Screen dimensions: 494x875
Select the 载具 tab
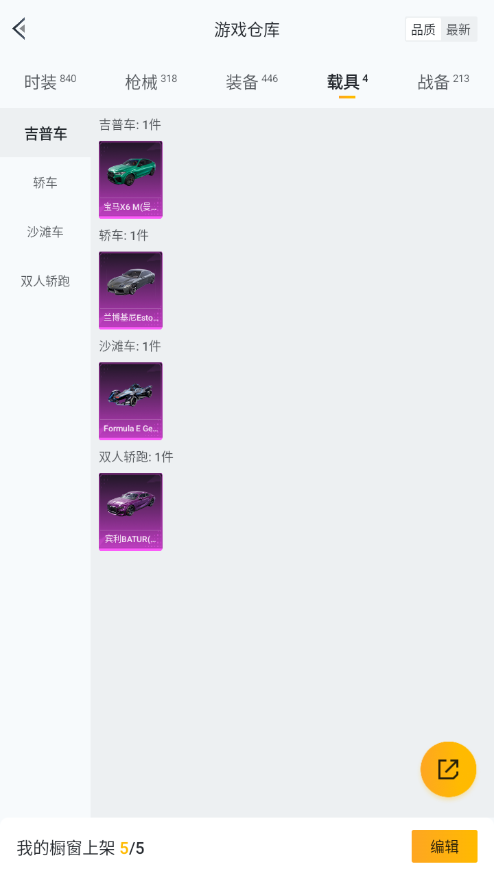click(x=347, y=82)
